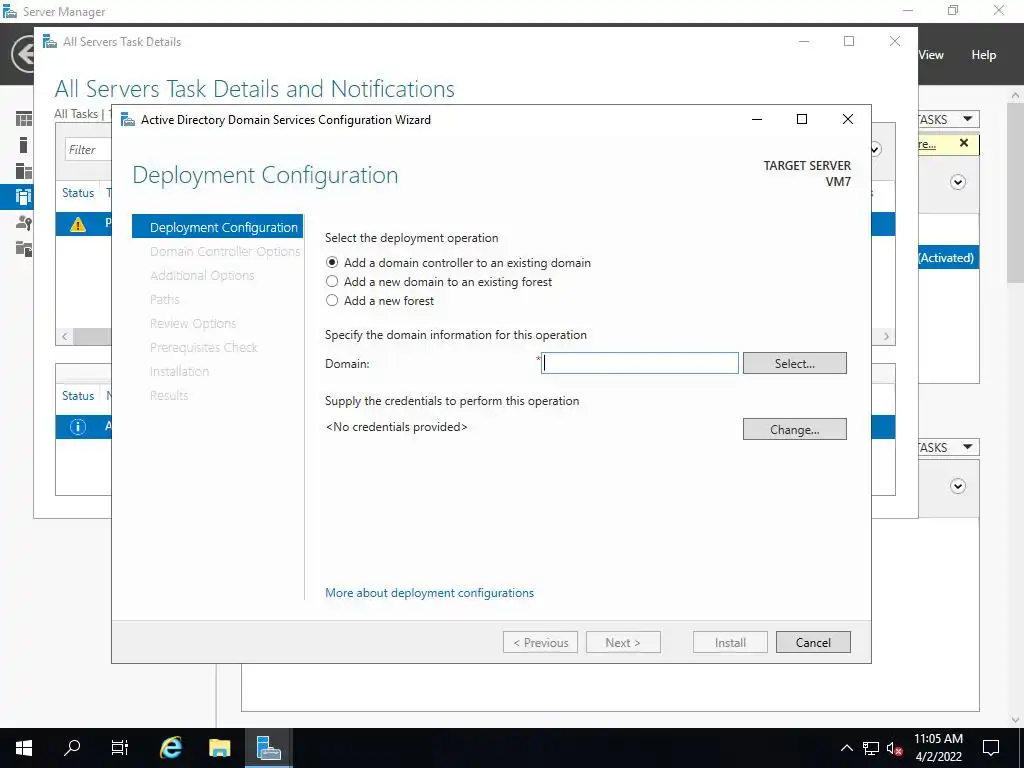Click the Next button in wizard
1024x768 pixels.
coord(623,642)
